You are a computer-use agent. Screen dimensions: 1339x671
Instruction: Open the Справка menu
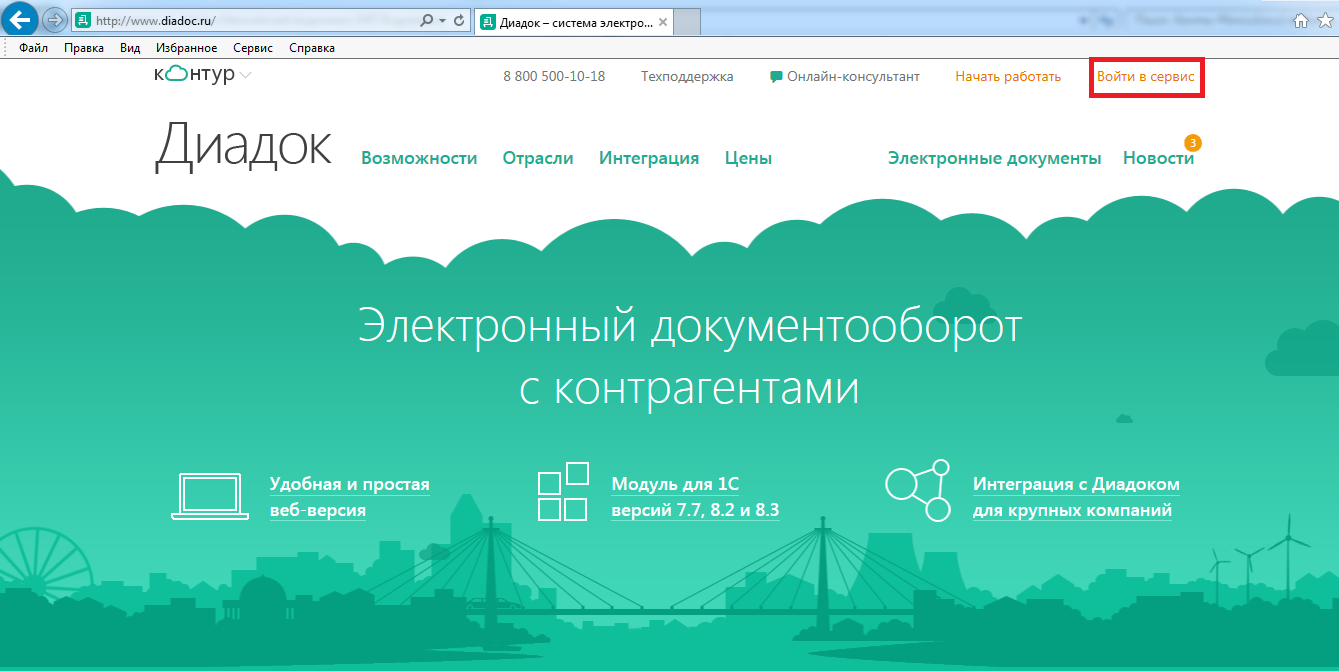[312, 47]
